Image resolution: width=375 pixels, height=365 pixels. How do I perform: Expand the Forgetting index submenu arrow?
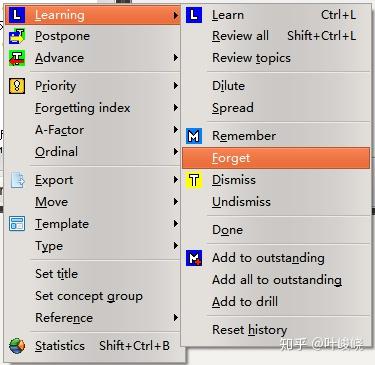(176, 108)
